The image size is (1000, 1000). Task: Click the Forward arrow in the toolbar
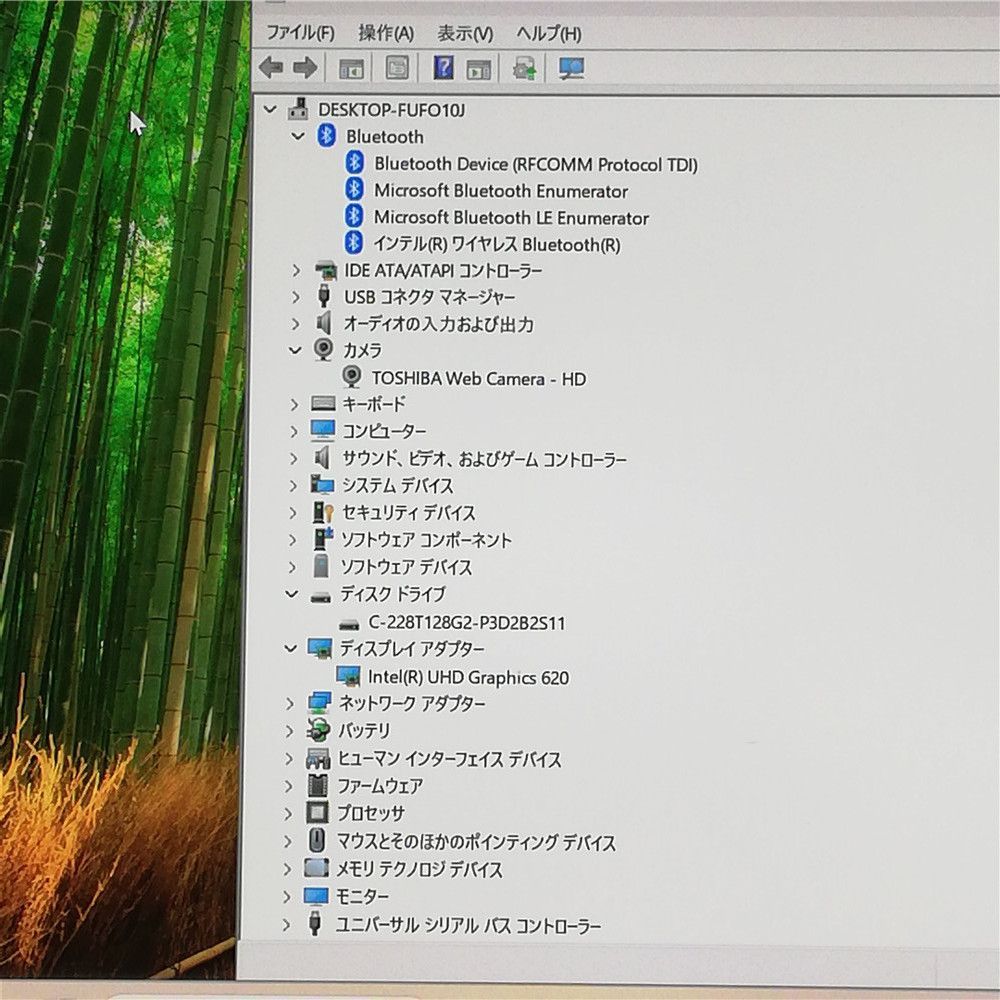click(x=305, y=68)
